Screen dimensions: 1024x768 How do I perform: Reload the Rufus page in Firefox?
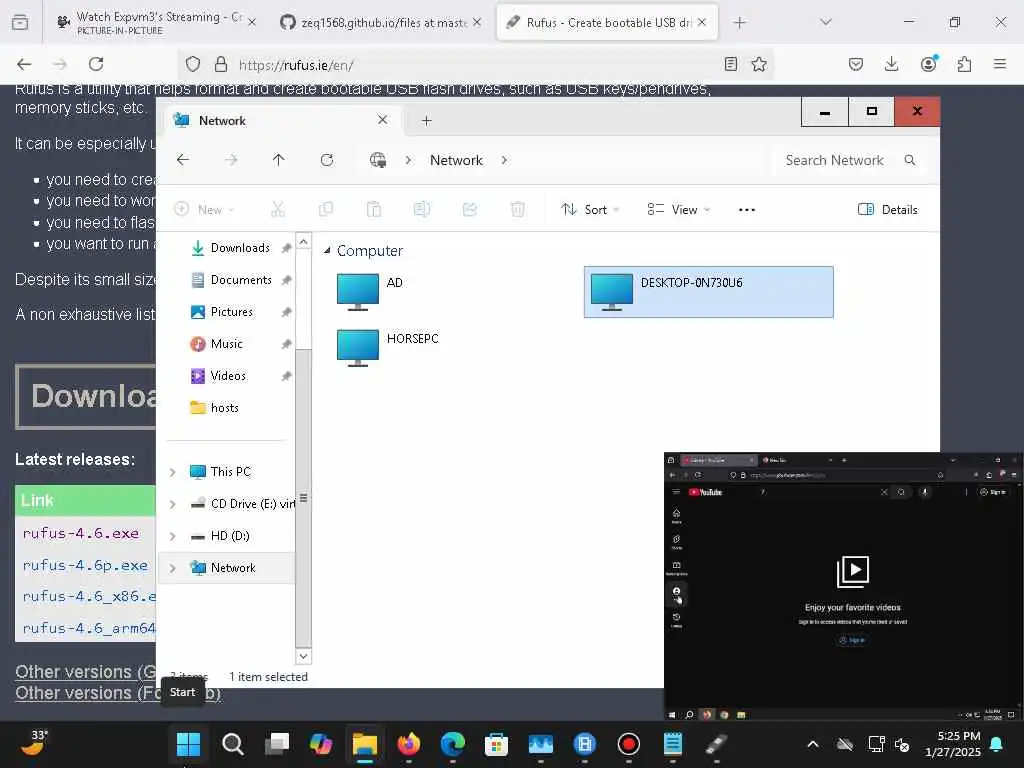pos(96,64)
